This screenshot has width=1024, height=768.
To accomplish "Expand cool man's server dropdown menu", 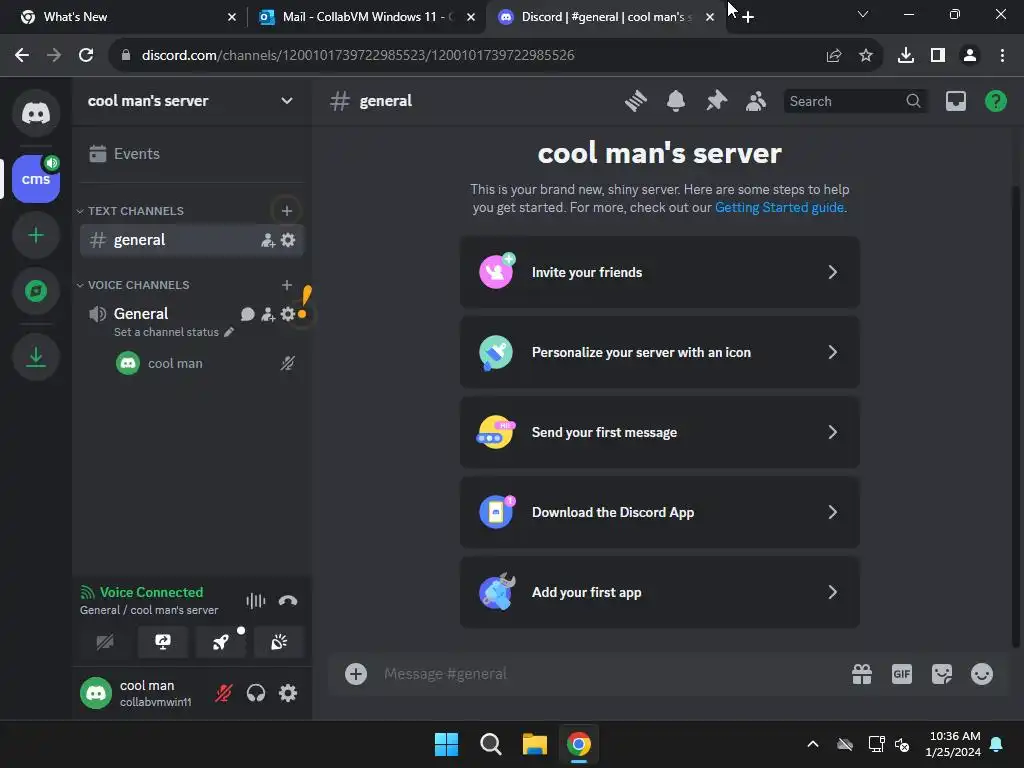I will [x=287, y=101].
